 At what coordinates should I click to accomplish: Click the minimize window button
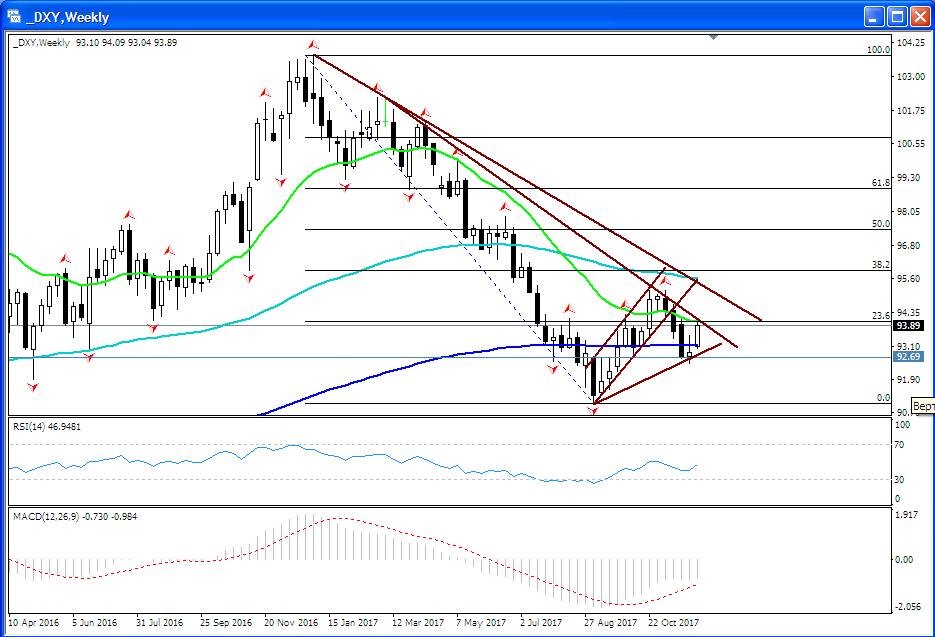[873, 17]
